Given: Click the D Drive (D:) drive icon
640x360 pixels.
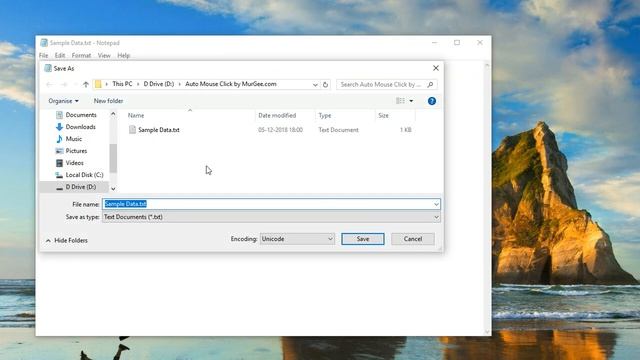Looking at the screenshot, I should (x=59, y=187).
